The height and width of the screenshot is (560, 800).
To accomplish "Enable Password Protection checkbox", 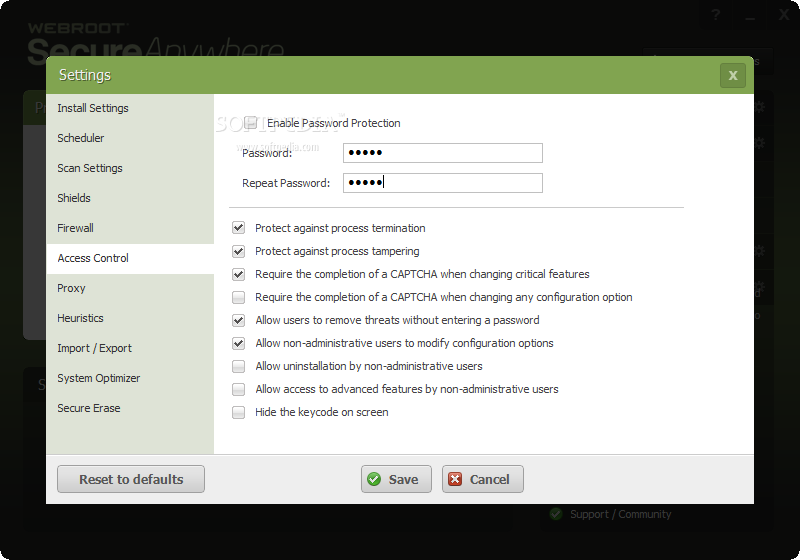I will [251, 123].
